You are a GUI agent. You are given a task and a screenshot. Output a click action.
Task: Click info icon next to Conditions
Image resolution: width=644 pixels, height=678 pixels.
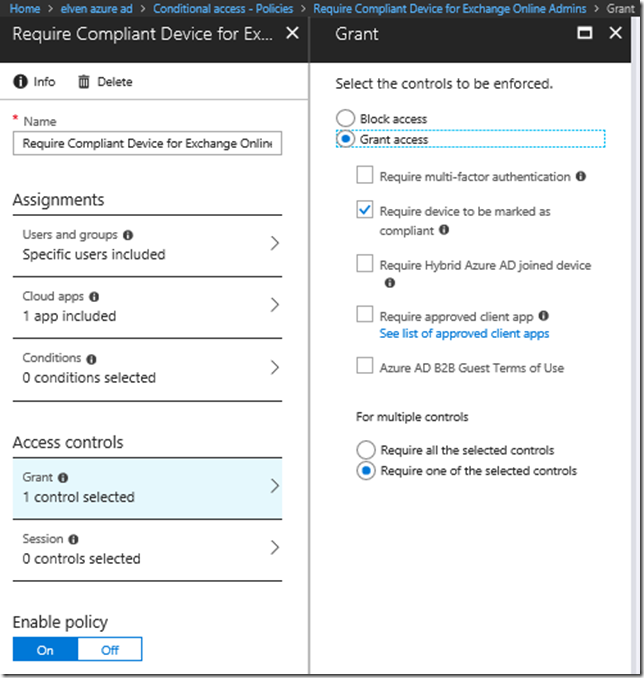pyautogui.click(x=91, y=359)
